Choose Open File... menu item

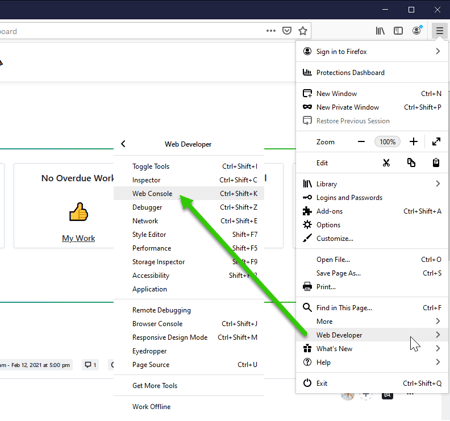372,259
